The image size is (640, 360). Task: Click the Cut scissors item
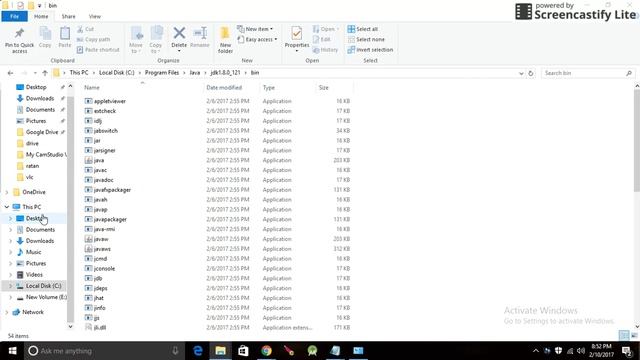click(x=86, y=29)
